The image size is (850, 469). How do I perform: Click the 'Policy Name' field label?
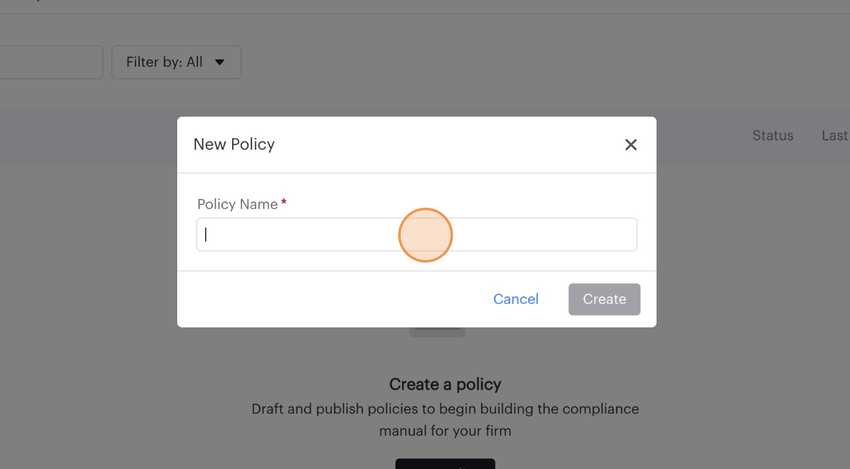(x=237, y=204)
